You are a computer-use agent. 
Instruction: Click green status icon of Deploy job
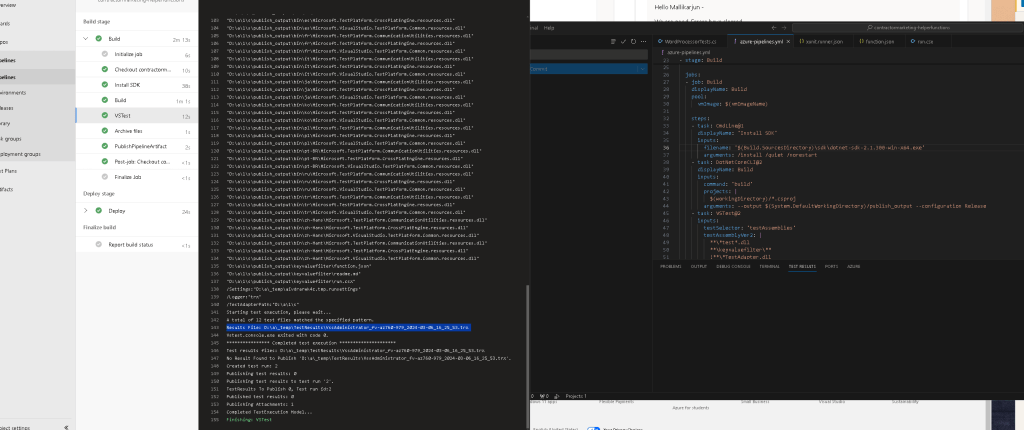(x=99, y=211)
